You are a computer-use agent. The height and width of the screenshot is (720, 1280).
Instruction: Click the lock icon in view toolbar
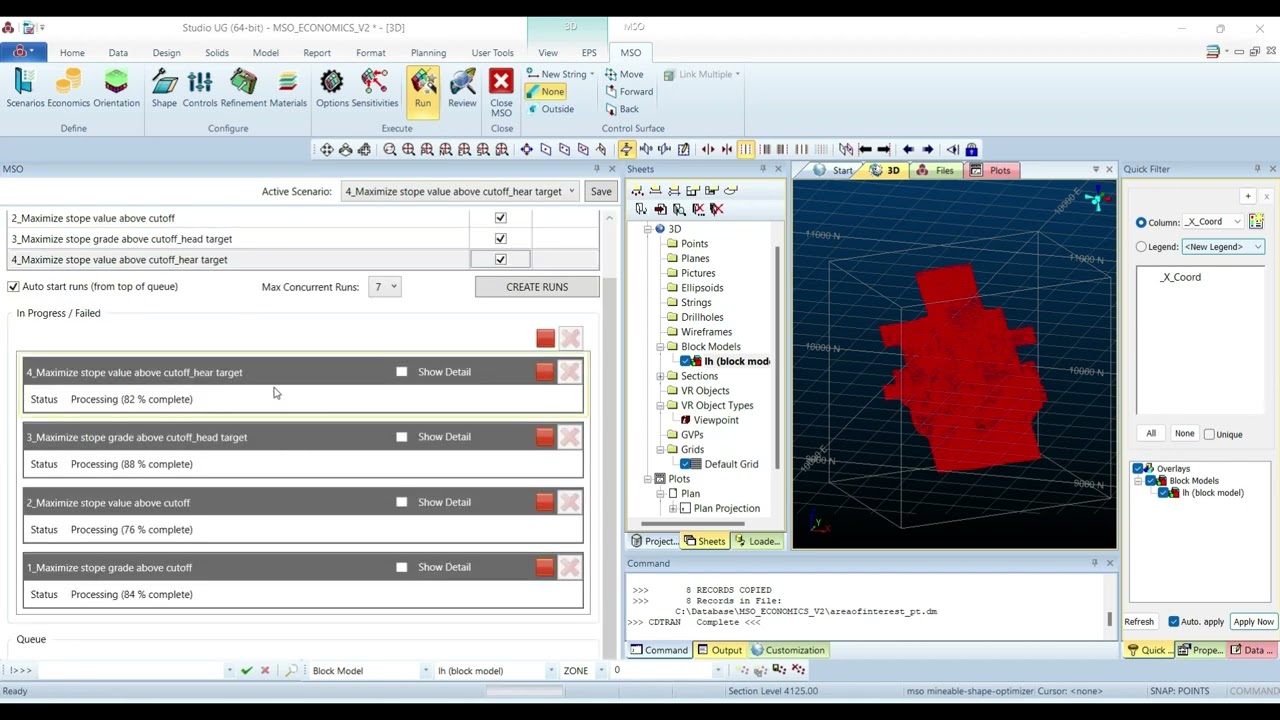[971, 150]
